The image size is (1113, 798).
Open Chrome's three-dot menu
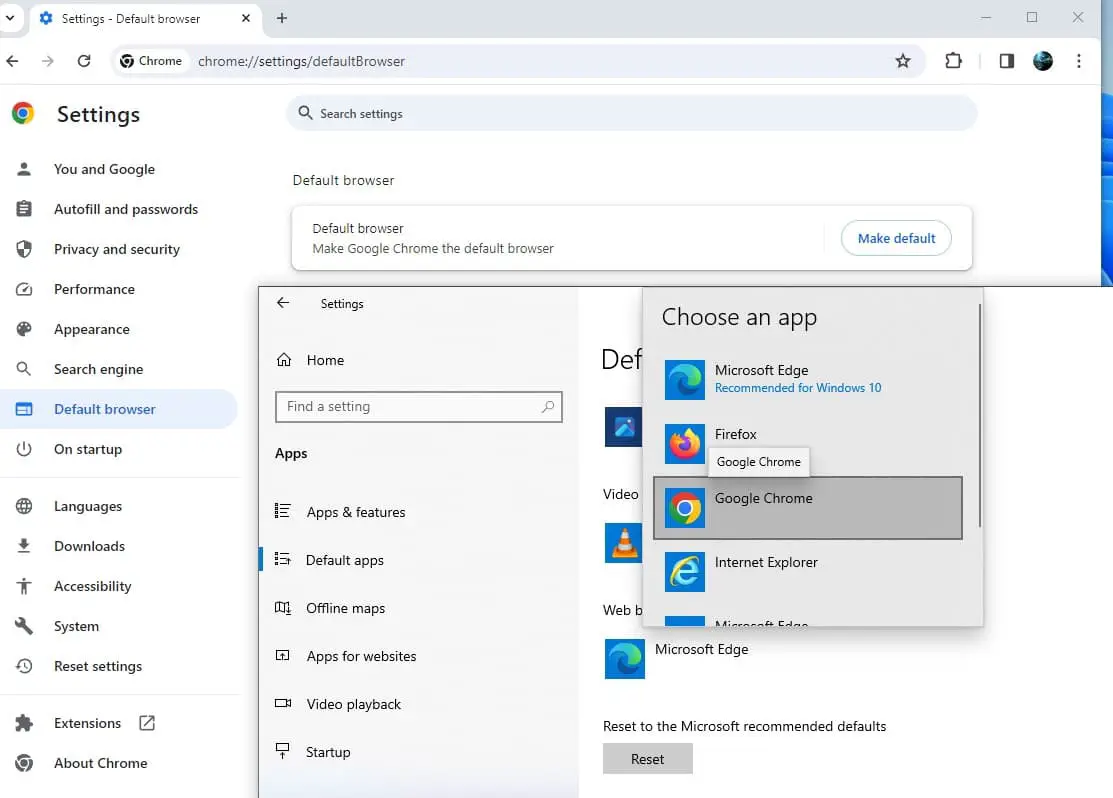1079,61
